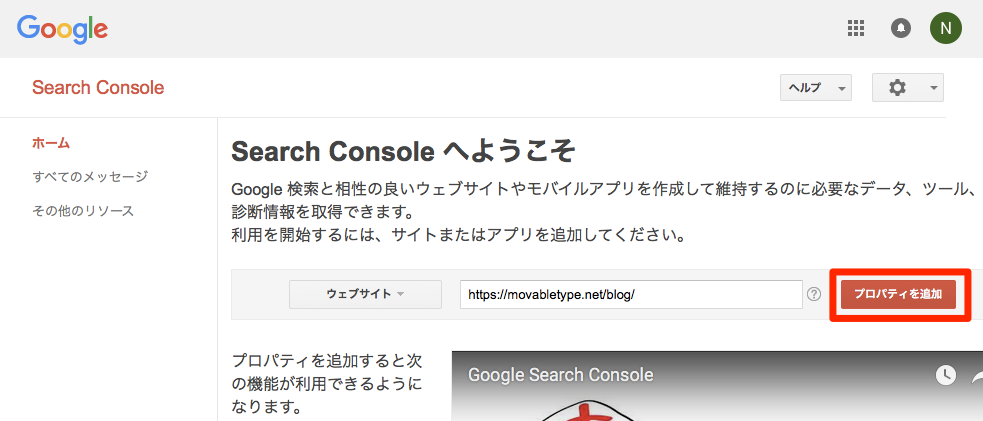Expand the ヘルプ dropdown
This screenshot has height=421, width=983.
point(816,88)
